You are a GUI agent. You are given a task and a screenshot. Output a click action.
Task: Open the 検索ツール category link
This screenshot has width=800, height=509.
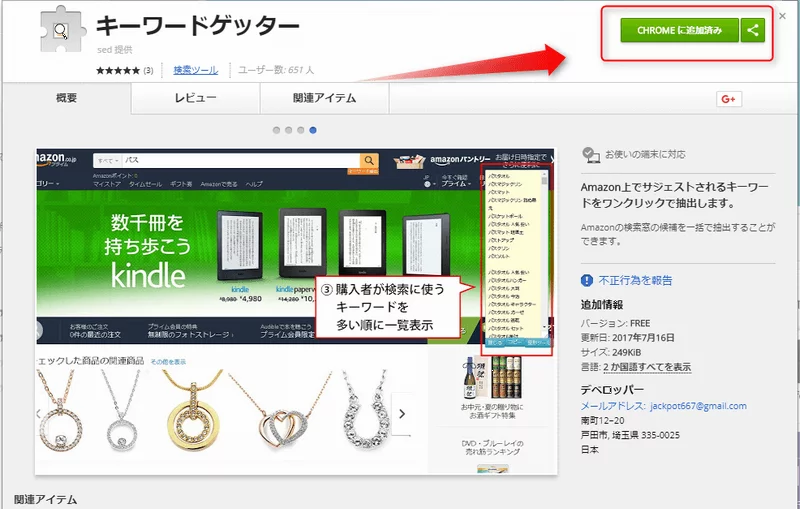click(195, 70)
